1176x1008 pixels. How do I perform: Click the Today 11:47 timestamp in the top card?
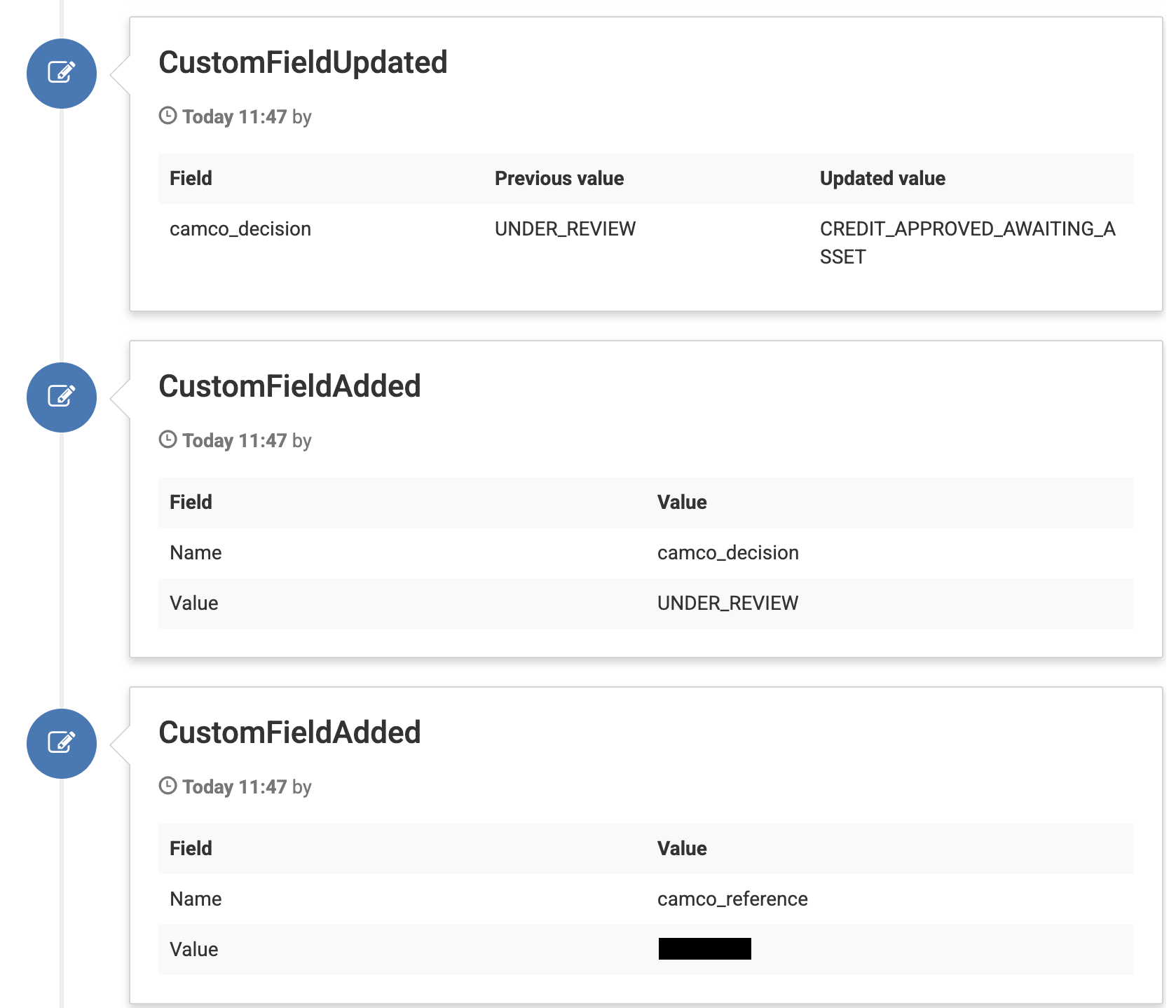[233, 116]
